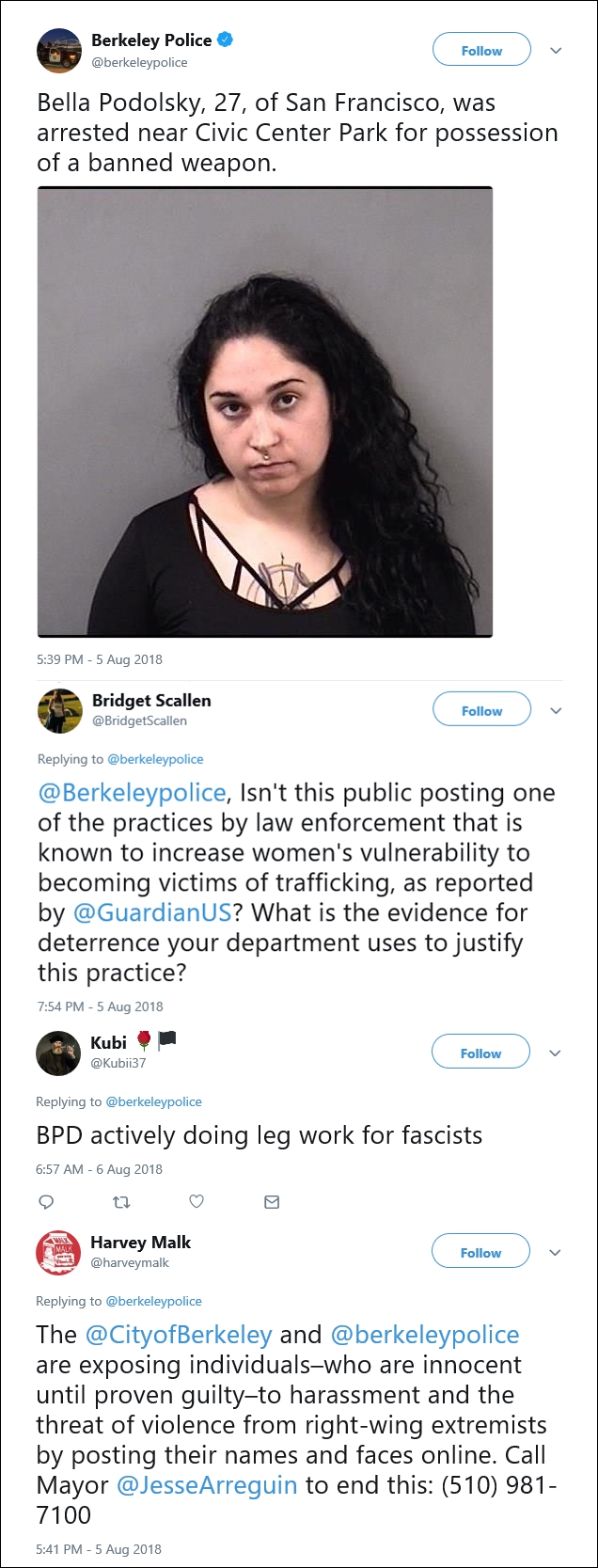
Task: Open Bridget Scallen's profile avatar
Action: point(59,710)
